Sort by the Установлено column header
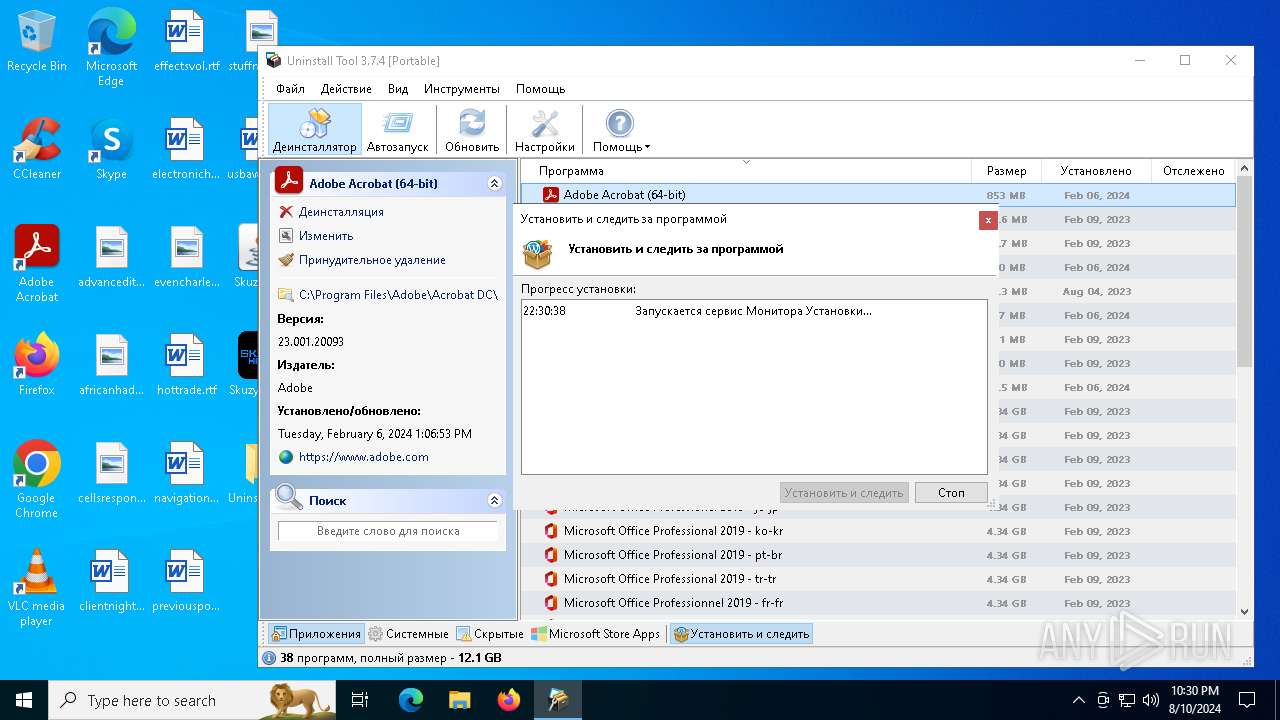 coord(1096,171)
